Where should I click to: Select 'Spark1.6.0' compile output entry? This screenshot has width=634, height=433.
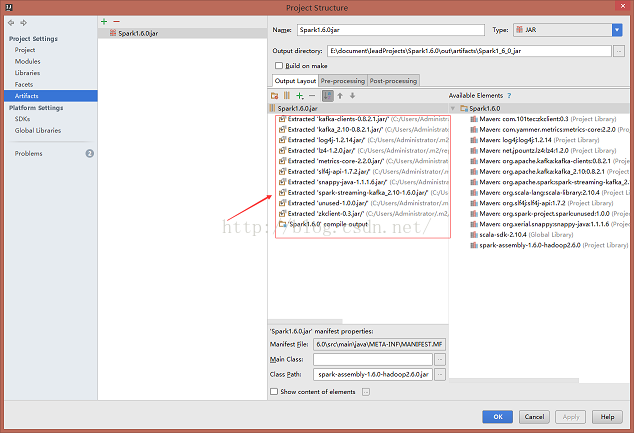(323, 224)
